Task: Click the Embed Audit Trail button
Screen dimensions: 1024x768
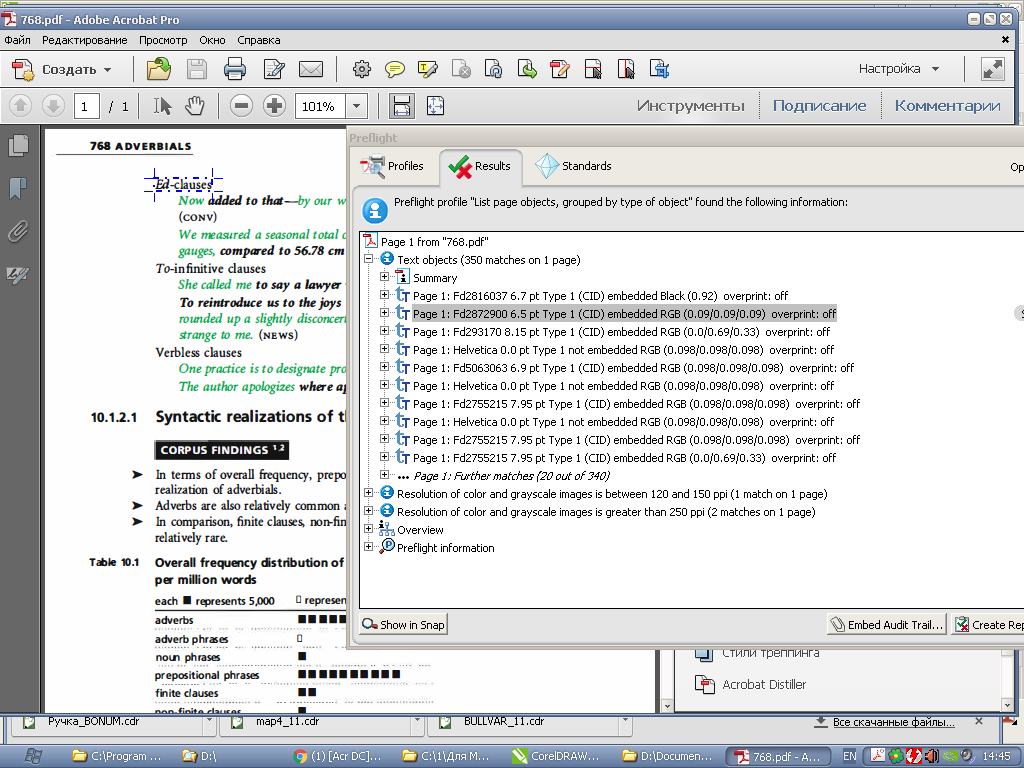Action: pyautogui.click(x=887, y=625)
